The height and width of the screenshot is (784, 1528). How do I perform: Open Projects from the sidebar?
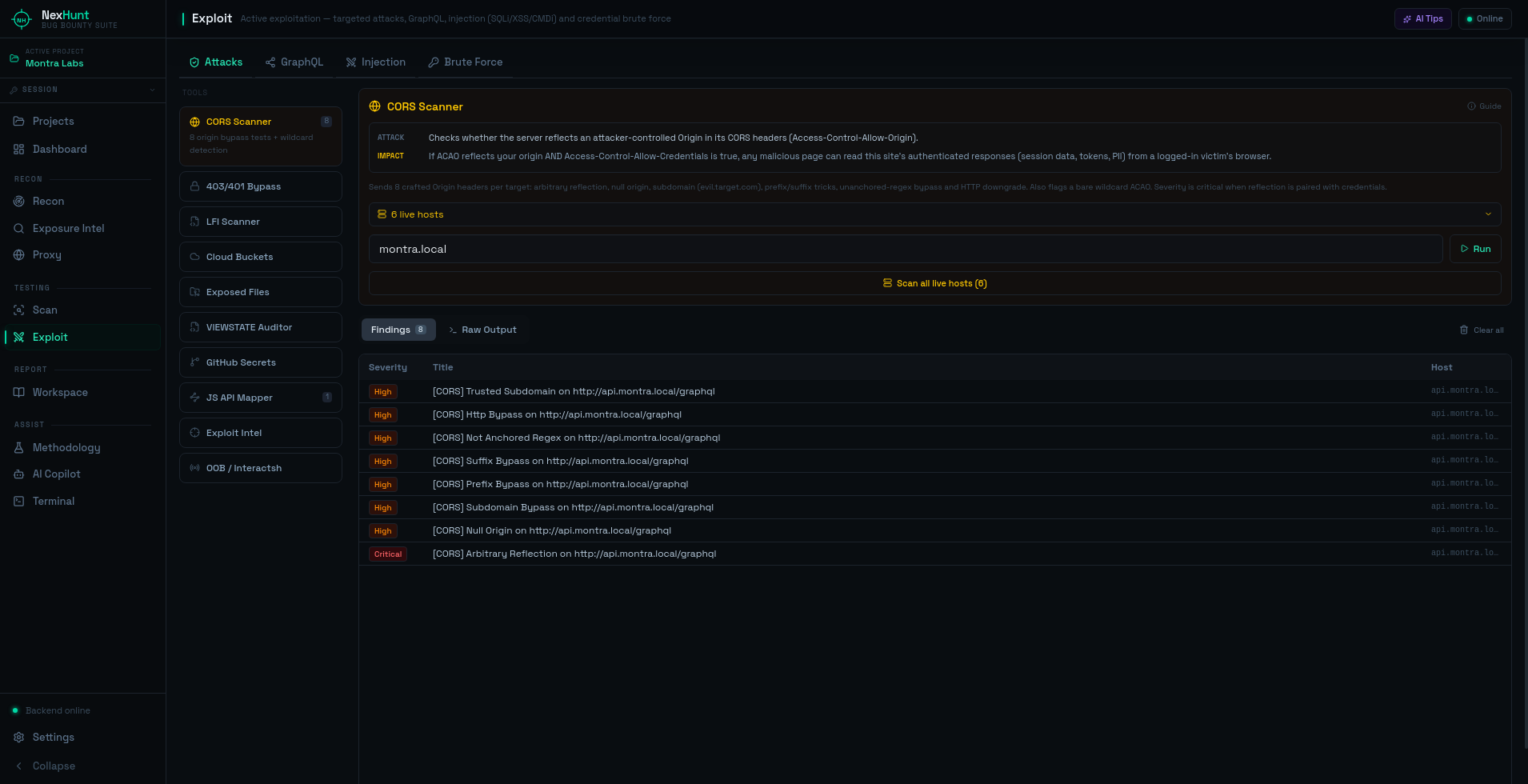[82, 121]
